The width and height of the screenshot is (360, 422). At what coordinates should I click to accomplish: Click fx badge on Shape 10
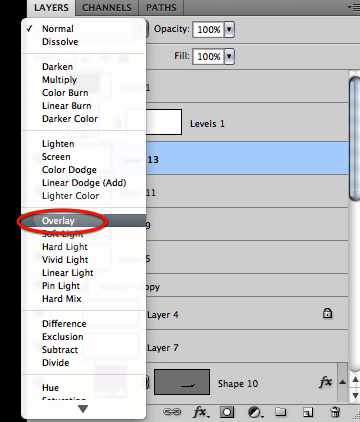pos(325,382)
